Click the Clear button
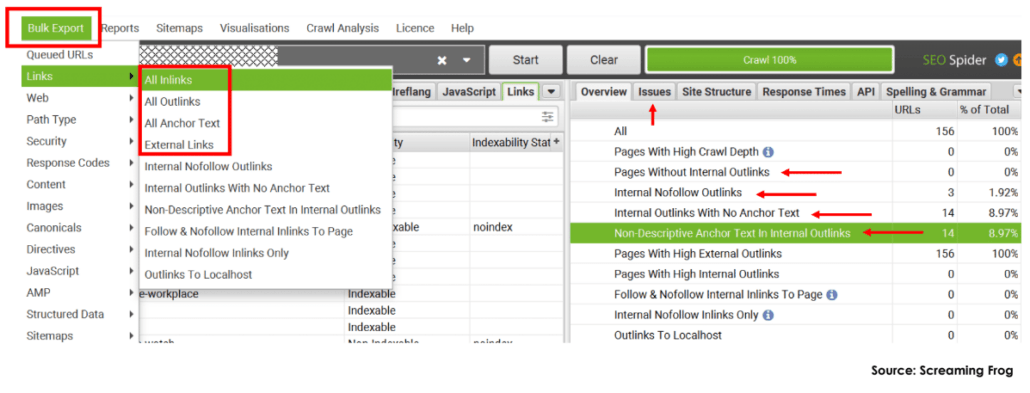The height and width of the screenshot is (393, 1030). (x=604, y=60)
